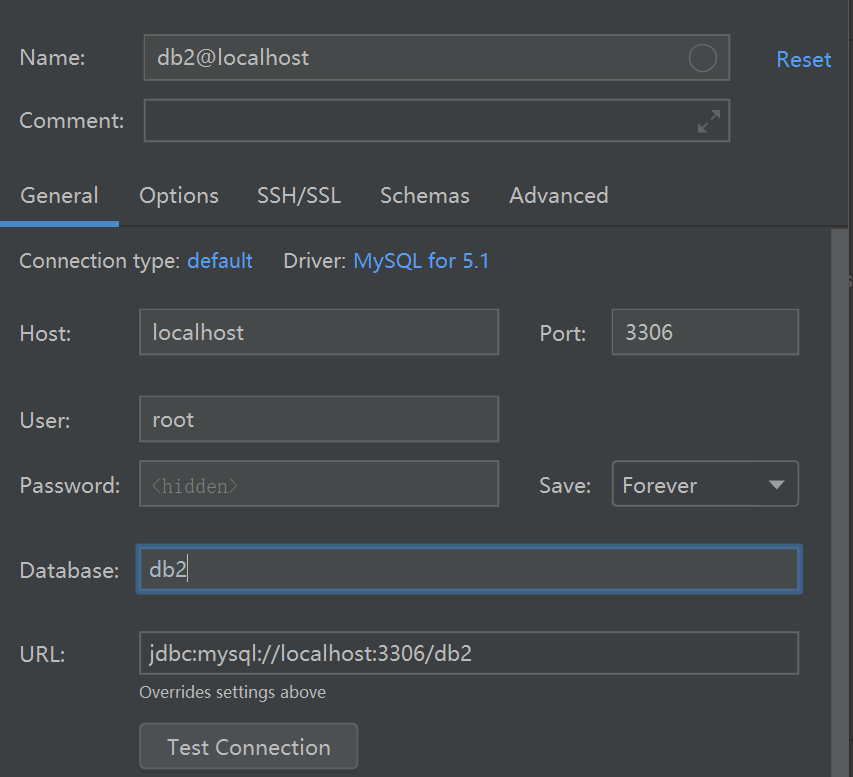Select the Schemas tab

pos(424,196)
